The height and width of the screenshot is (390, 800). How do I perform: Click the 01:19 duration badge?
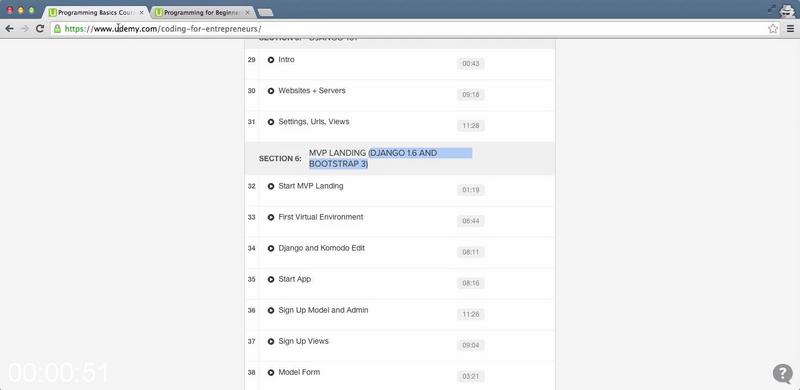point(471,190)
